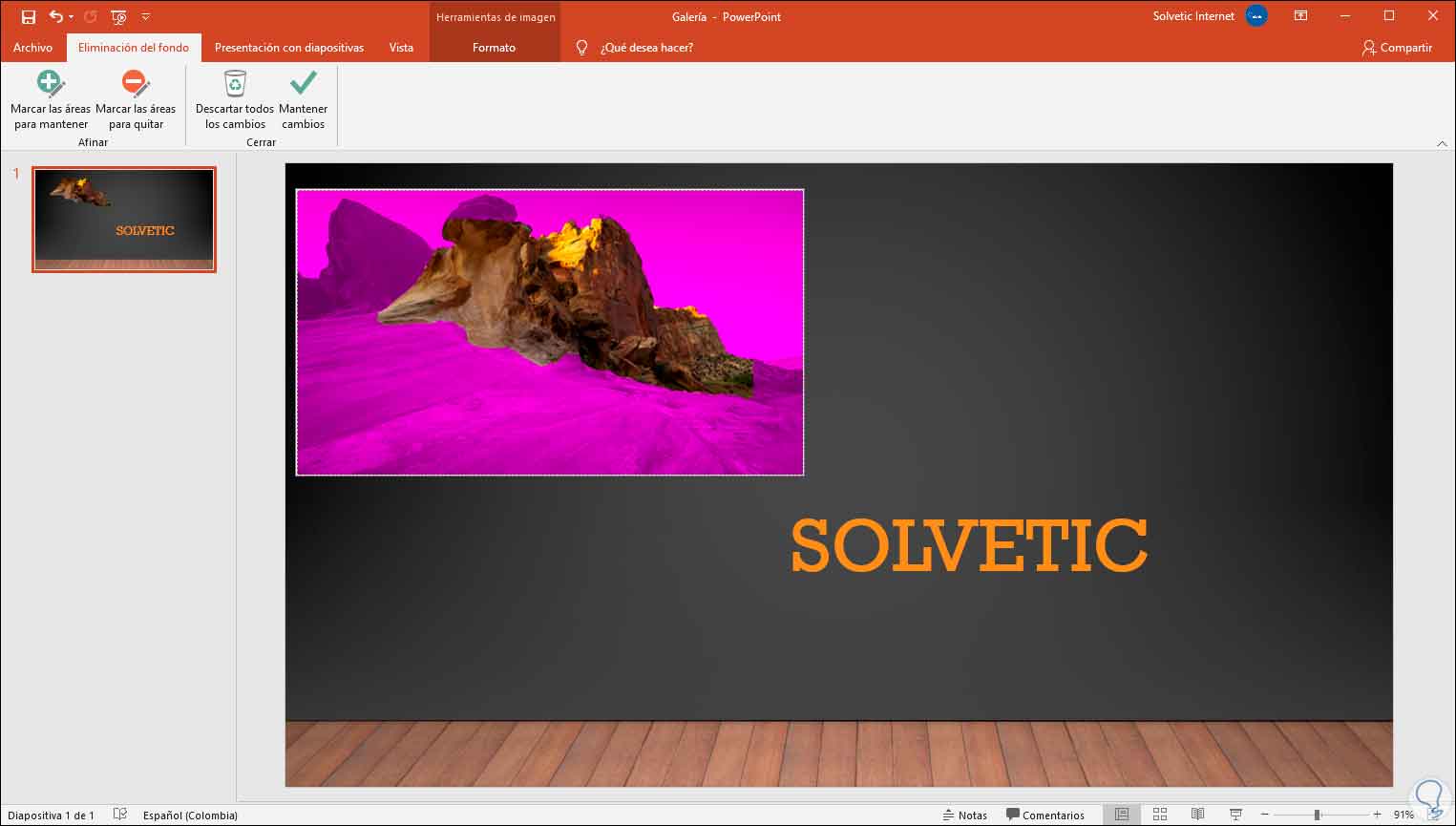Click the zoom slider handle
1456x826 pixels.
click(x=1317, y=815)
